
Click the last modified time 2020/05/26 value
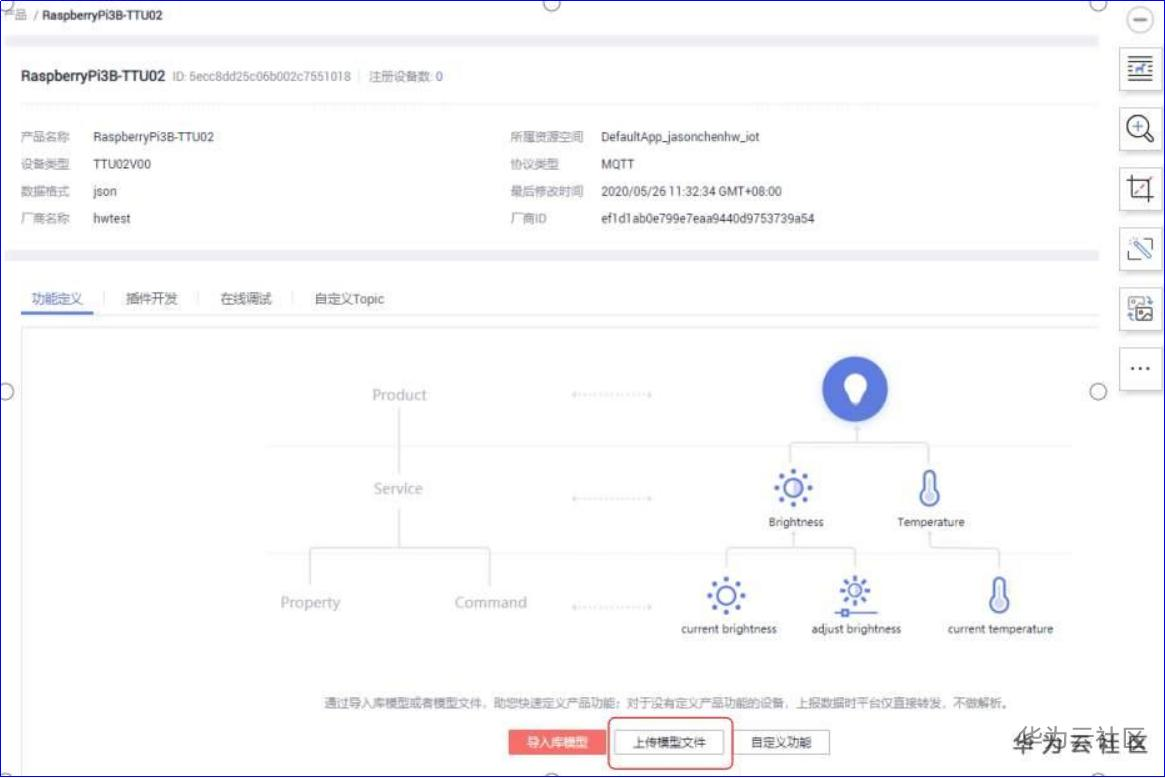click(691, 192)
